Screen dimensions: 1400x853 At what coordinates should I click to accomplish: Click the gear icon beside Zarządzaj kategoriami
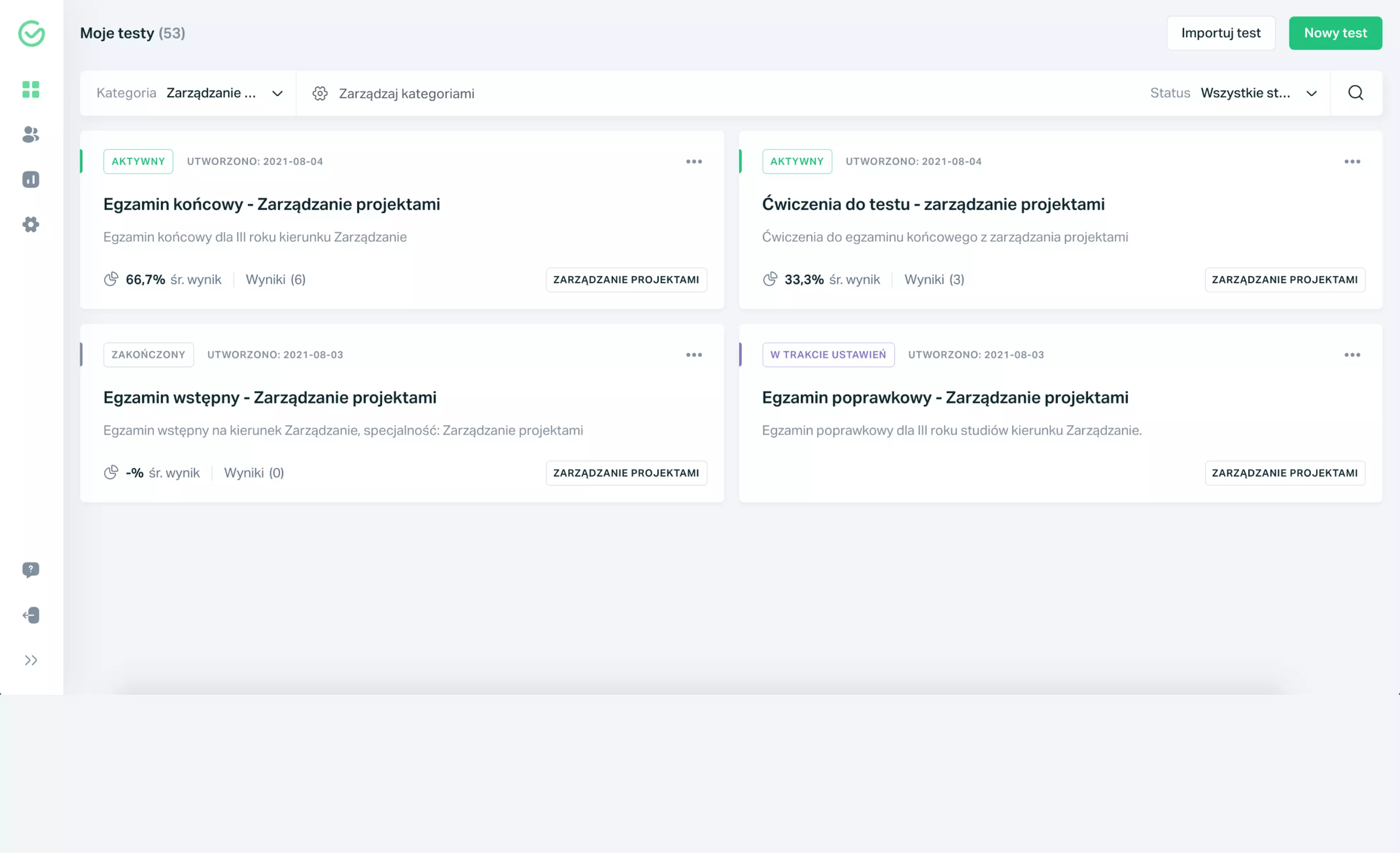point(320,93)
